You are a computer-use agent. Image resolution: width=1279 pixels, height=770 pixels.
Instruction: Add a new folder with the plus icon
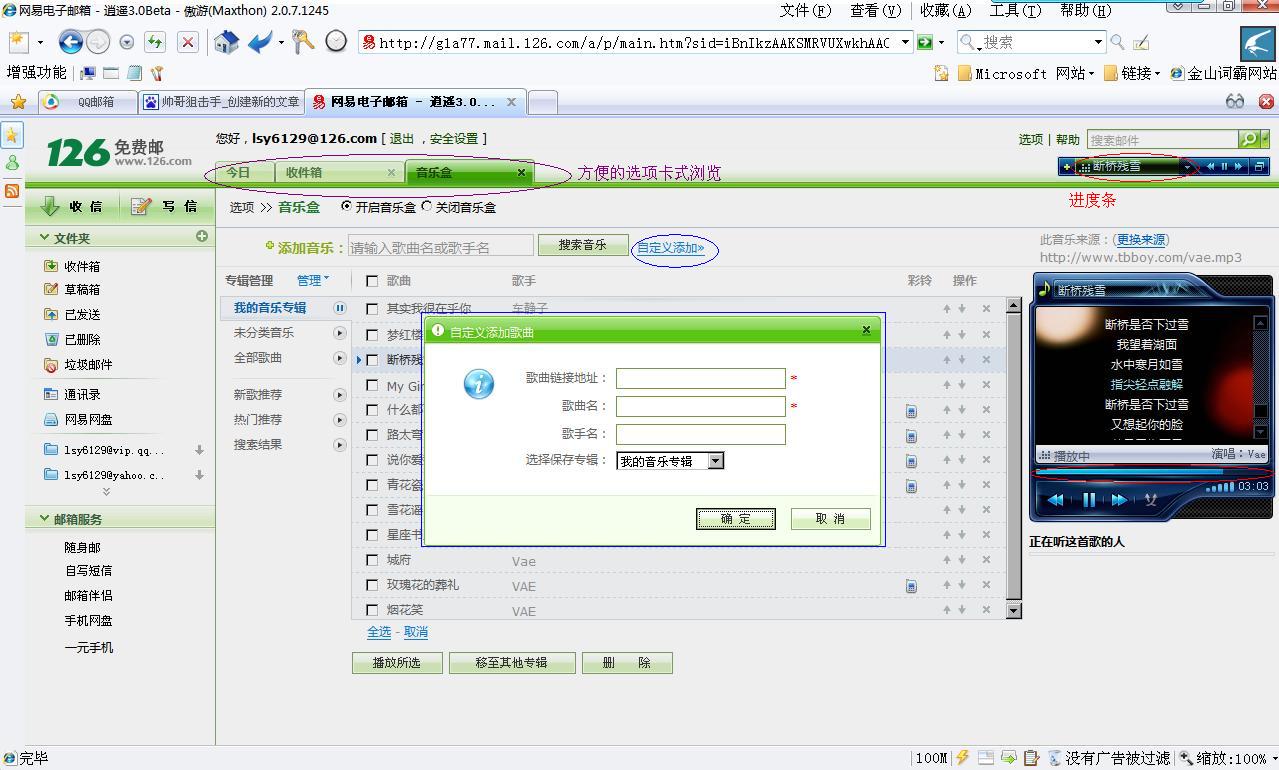(202, 236)
